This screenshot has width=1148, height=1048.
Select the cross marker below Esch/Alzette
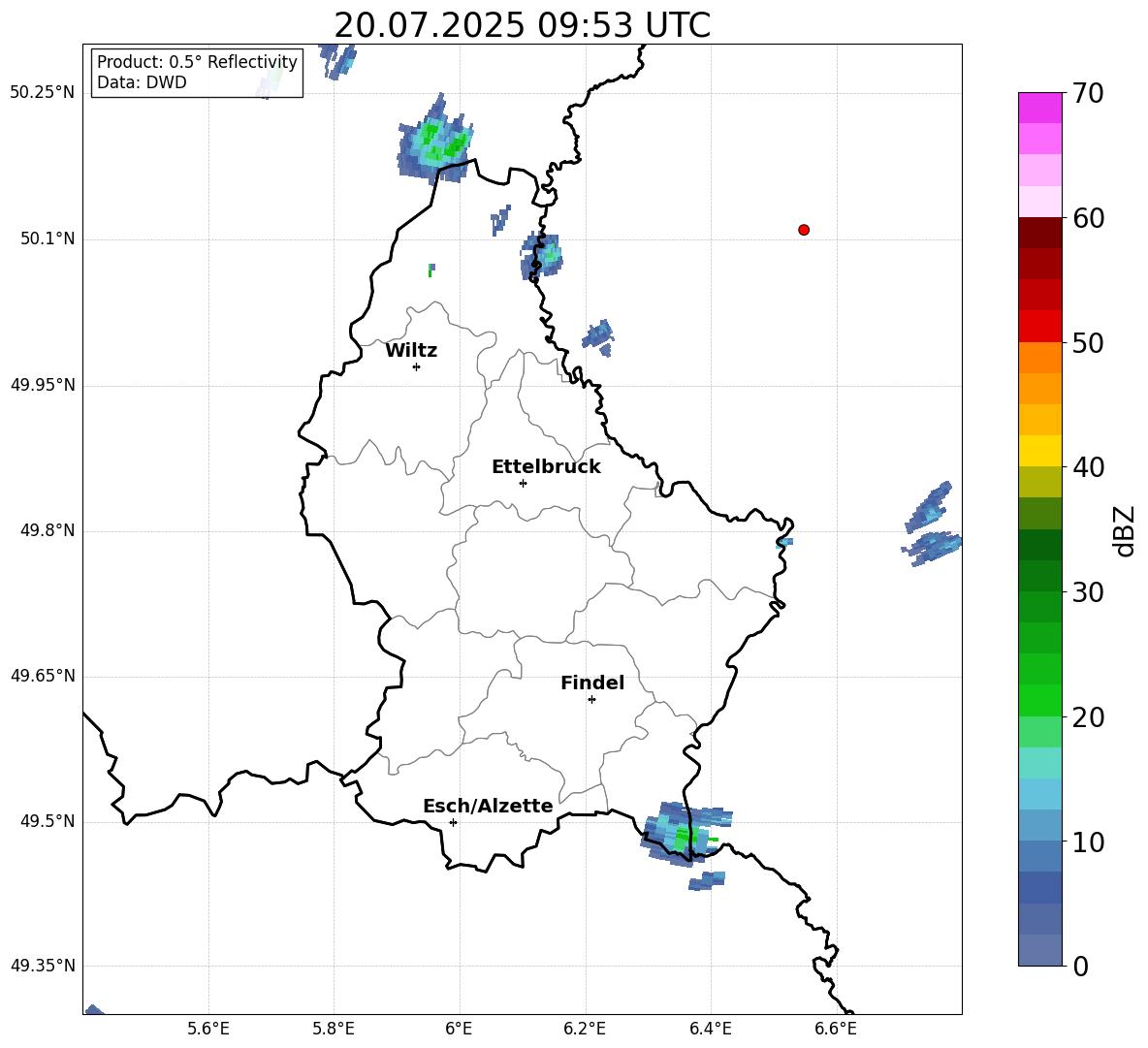pyautogui.click(x=453, y=822)
